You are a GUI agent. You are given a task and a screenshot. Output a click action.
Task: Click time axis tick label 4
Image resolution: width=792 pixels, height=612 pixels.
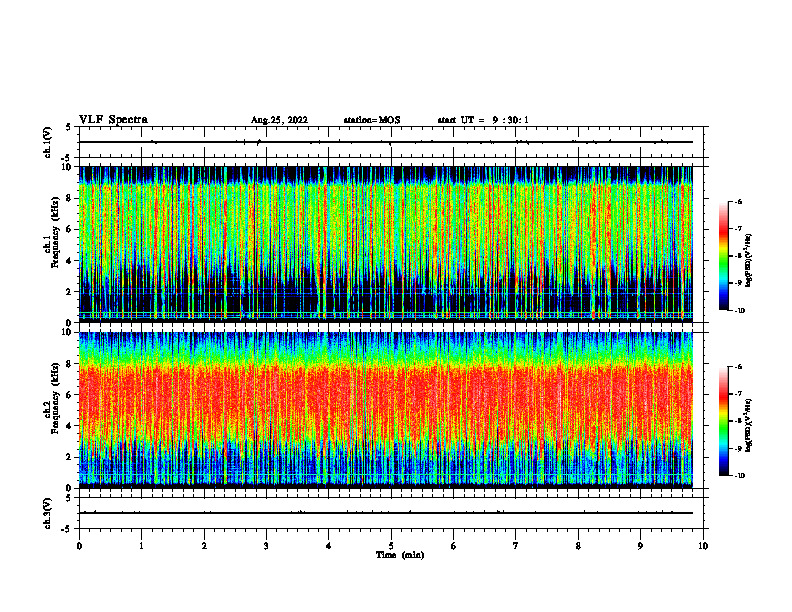[x=329, y=546]
